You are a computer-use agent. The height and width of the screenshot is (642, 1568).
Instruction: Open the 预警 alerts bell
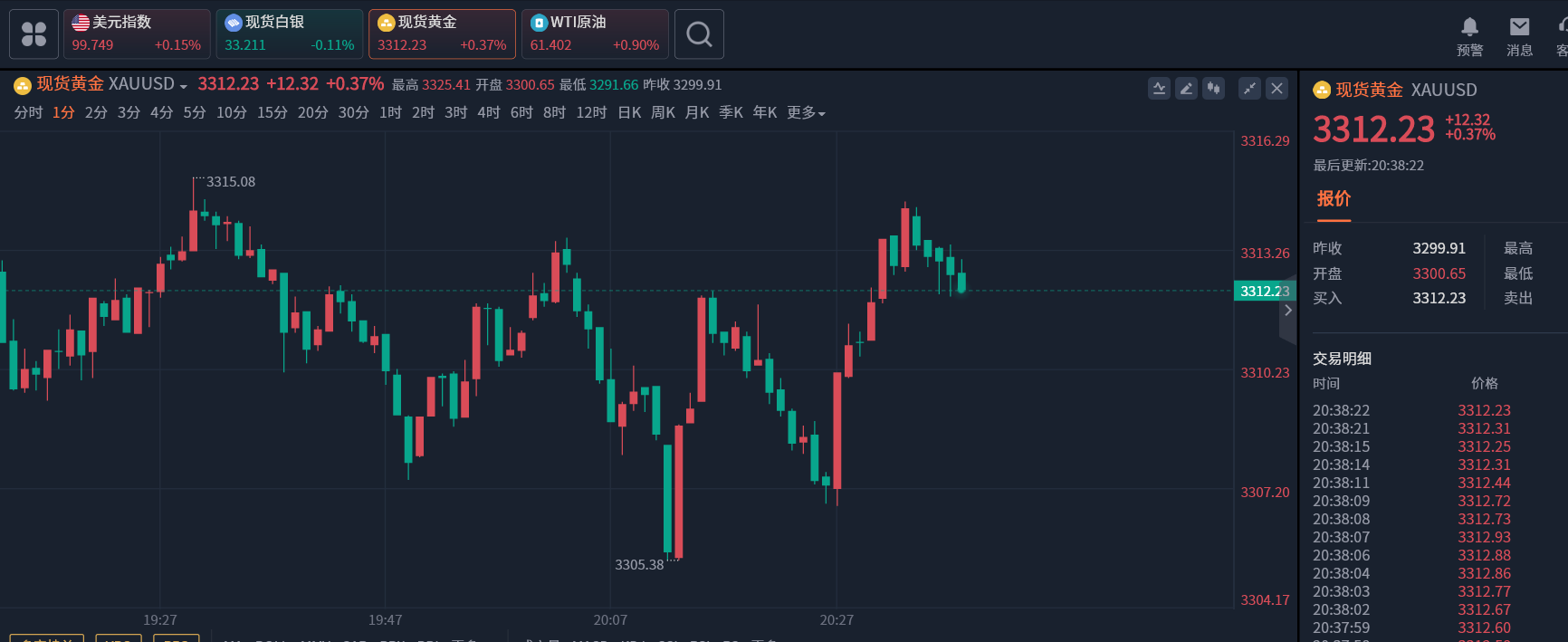[x=1469, y=35]
